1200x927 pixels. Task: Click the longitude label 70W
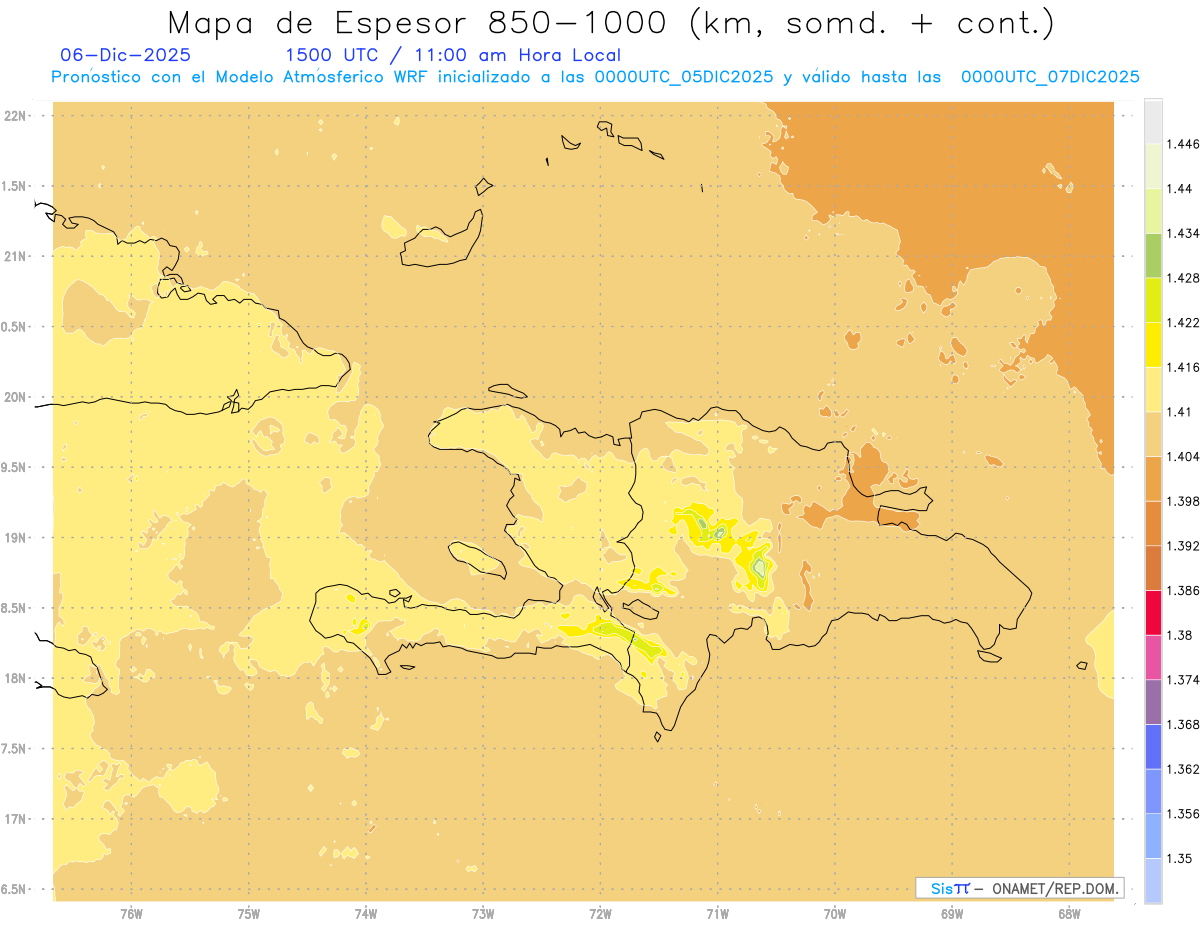(x=835, y=913)
